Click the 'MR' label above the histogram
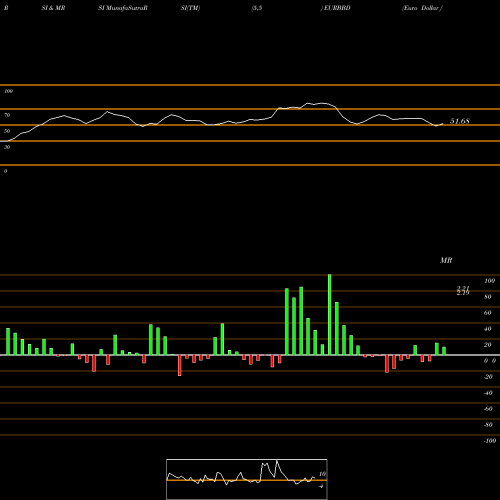 pyautogui.click(x=446, y=260)
